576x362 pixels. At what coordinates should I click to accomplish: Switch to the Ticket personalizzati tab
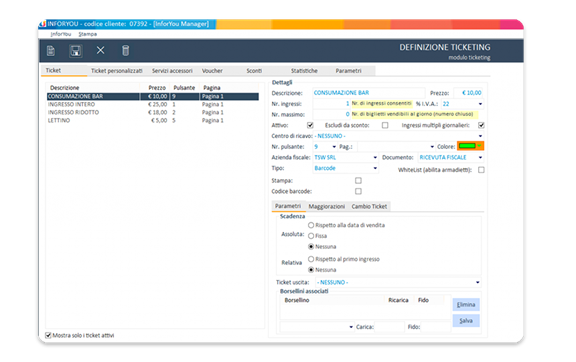pyautogui.click(x=116, y=71)
